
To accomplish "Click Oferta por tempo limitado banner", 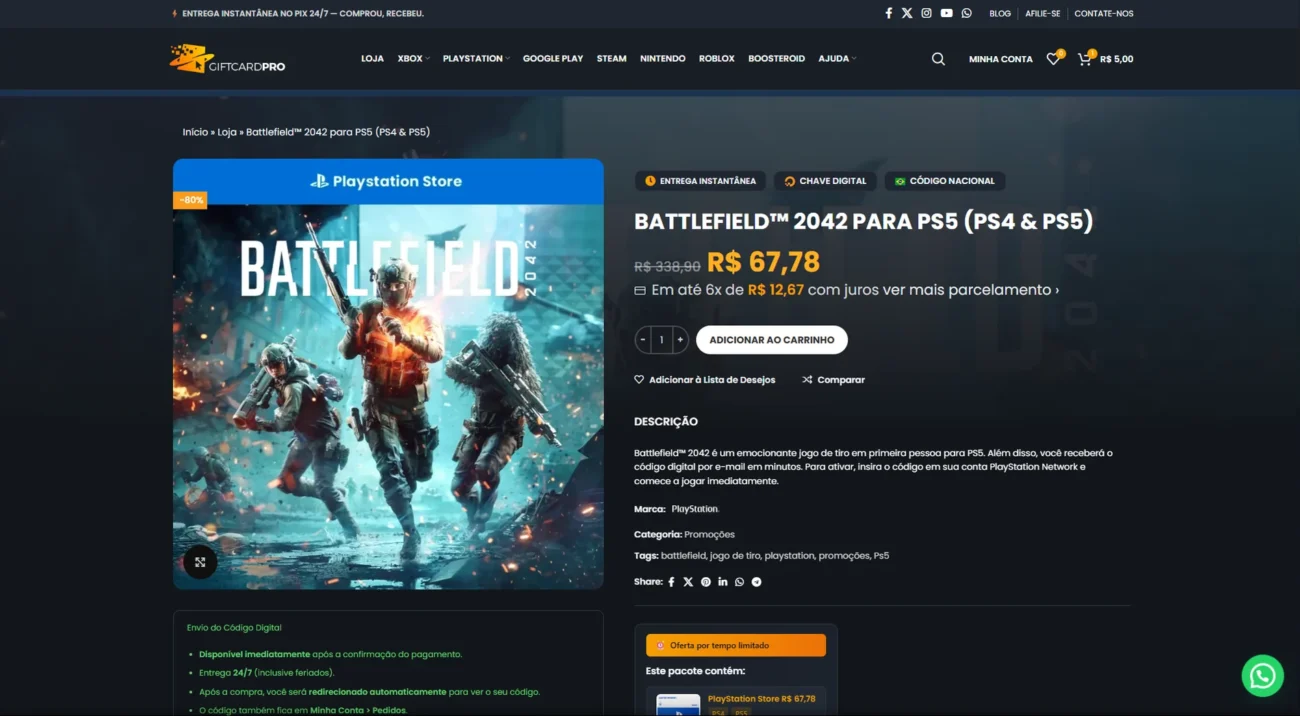I will (736, 645).
